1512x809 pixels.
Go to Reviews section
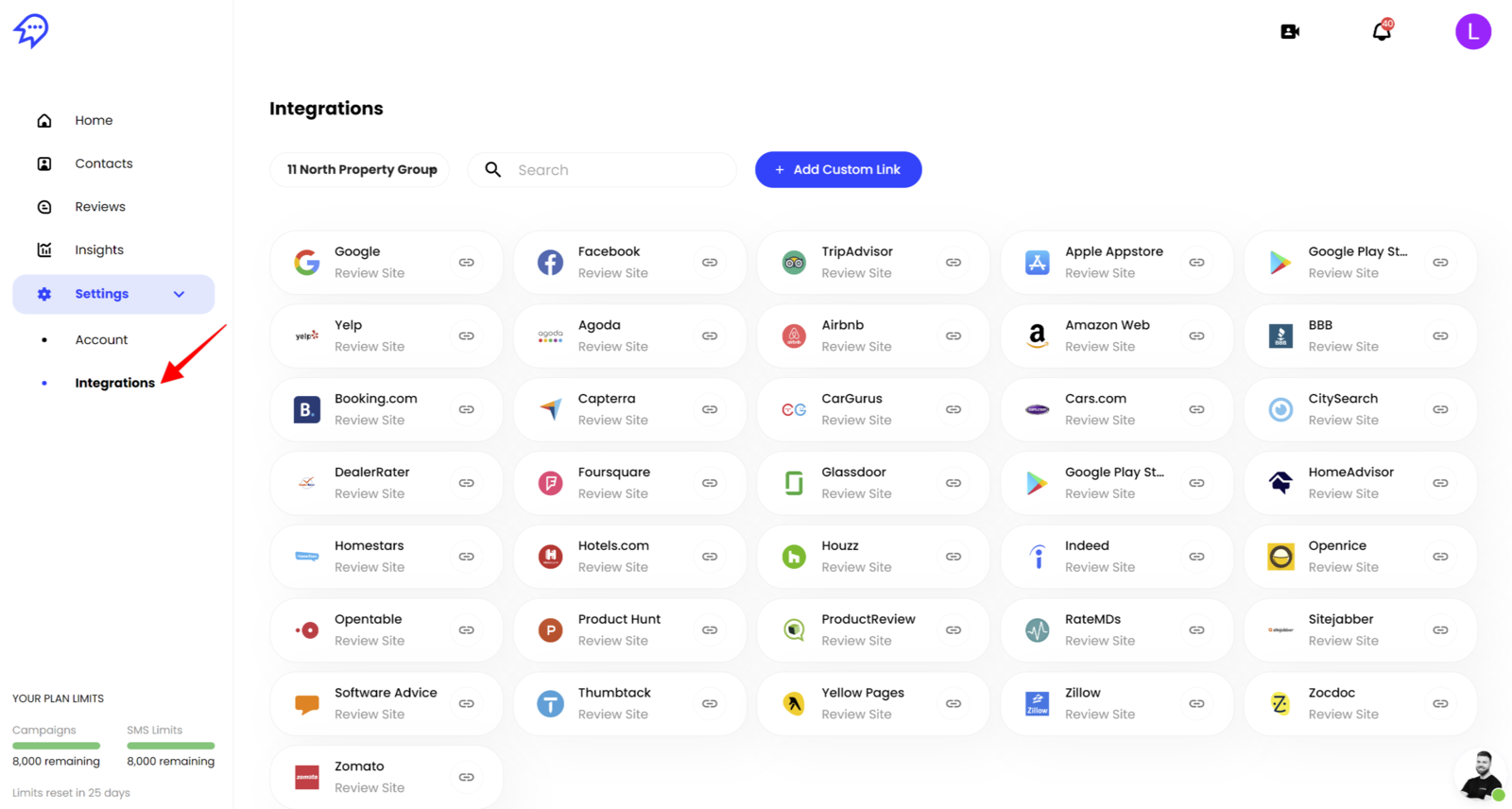tap(99, 207)
